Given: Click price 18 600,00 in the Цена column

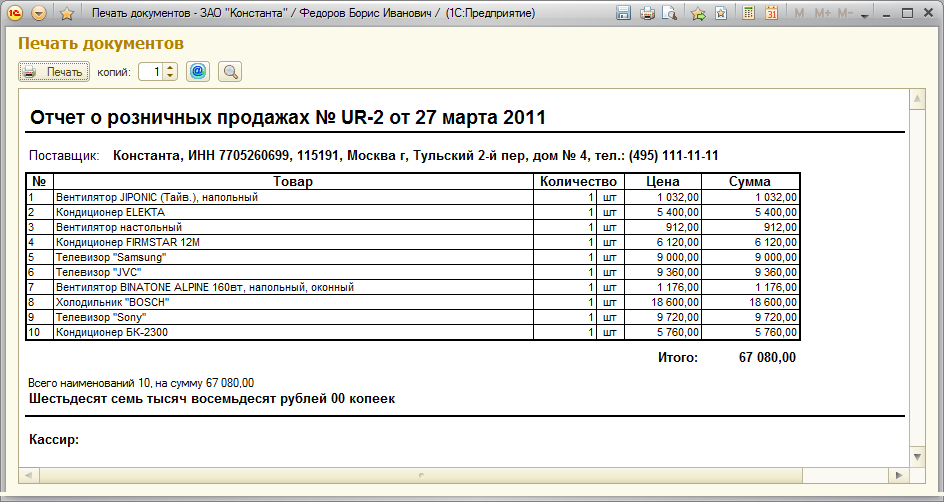Looking at the screenshot, I should tap(663, 302).
